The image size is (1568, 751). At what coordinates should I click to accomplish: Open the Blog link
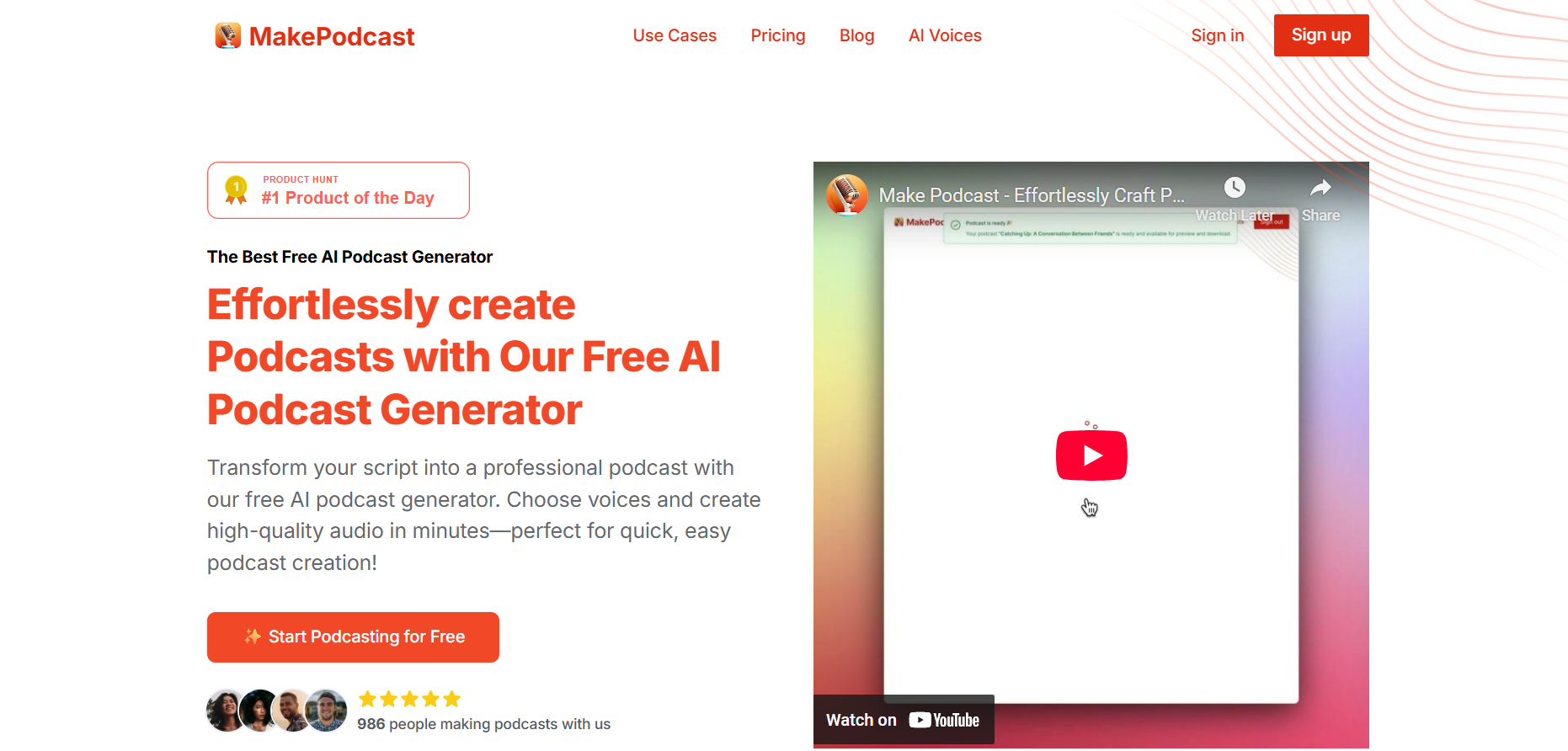[857, 35]
